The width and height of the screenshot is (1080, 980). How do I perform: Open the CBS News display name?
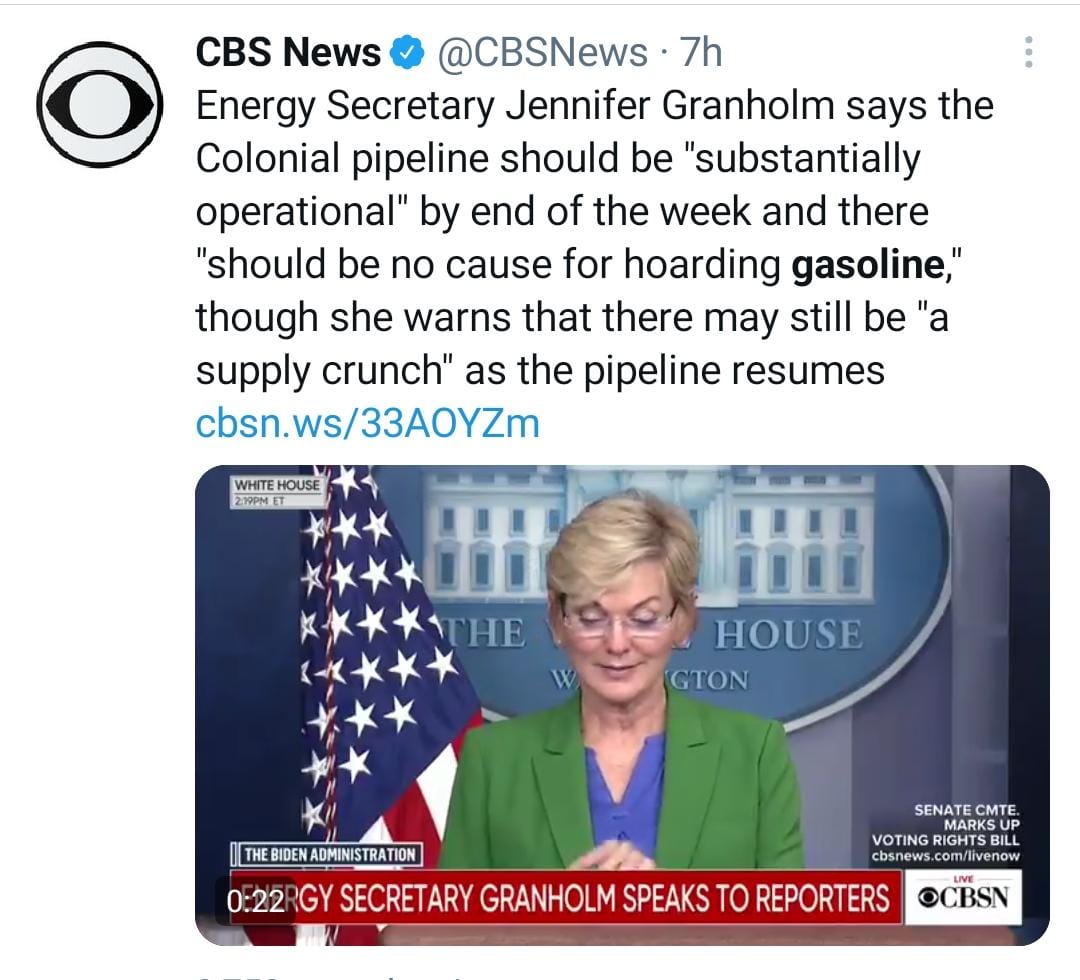pos(288,54)
